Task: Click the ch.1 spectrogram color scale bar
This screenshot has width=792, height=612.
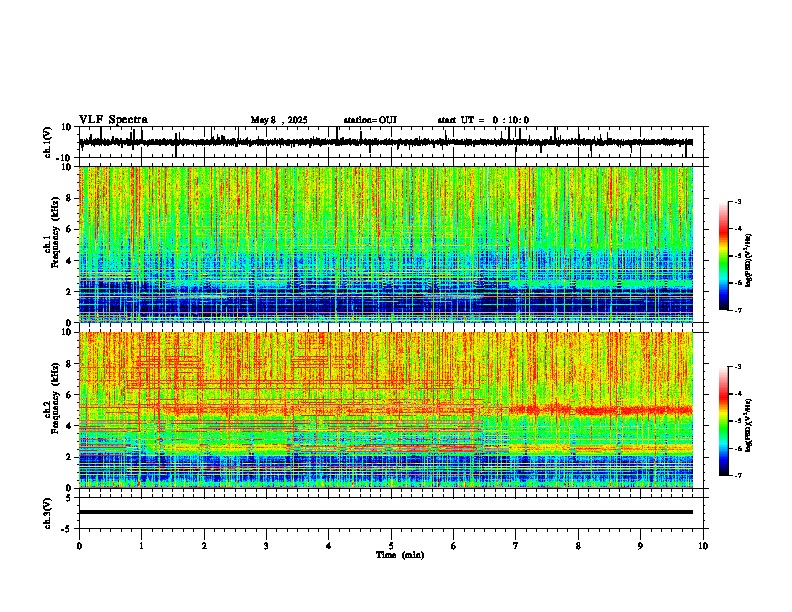Action: pos(724,256)
